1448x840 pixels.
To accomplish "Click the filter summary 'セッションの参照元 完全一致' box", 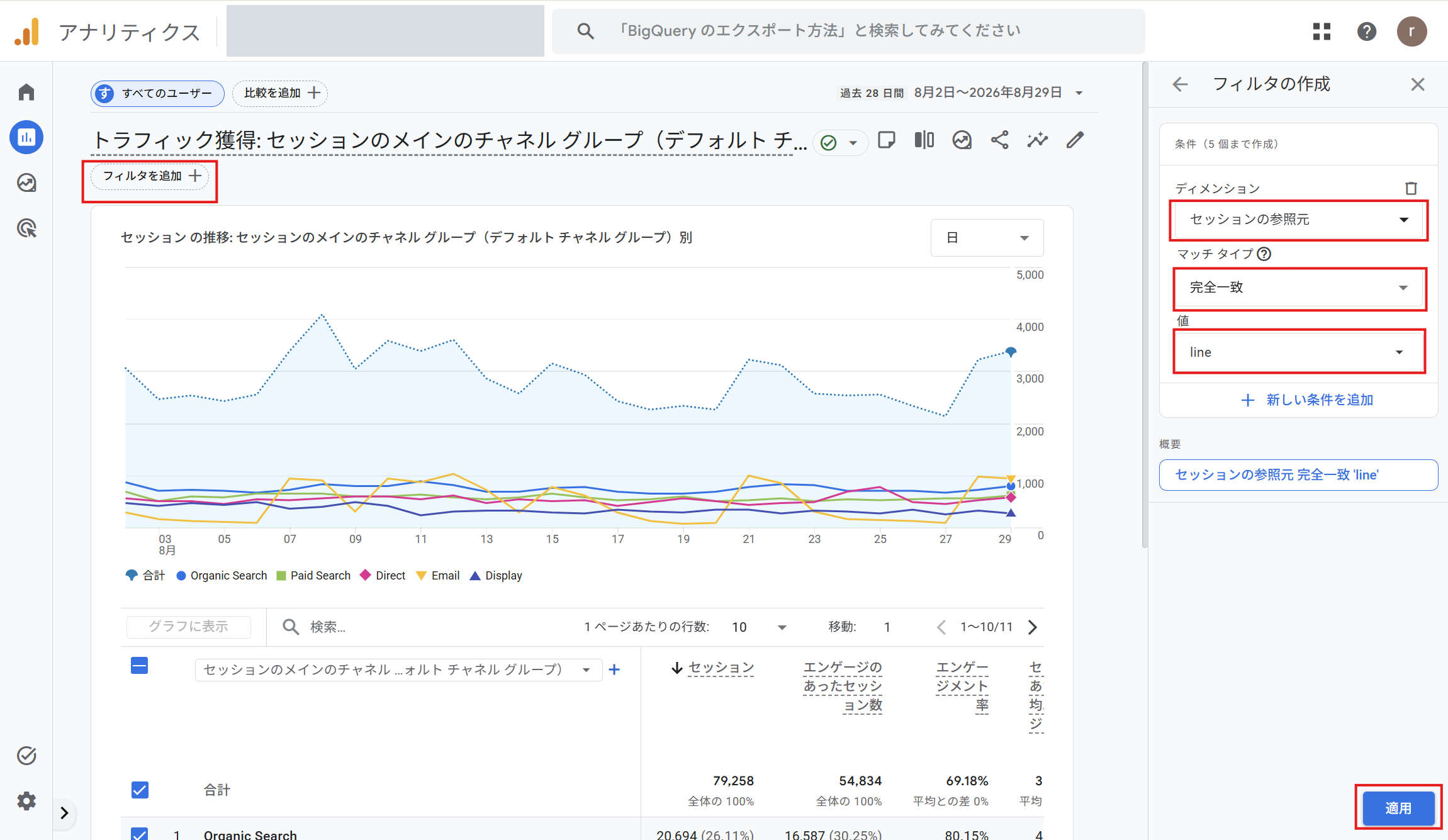I will point(1298,474).
